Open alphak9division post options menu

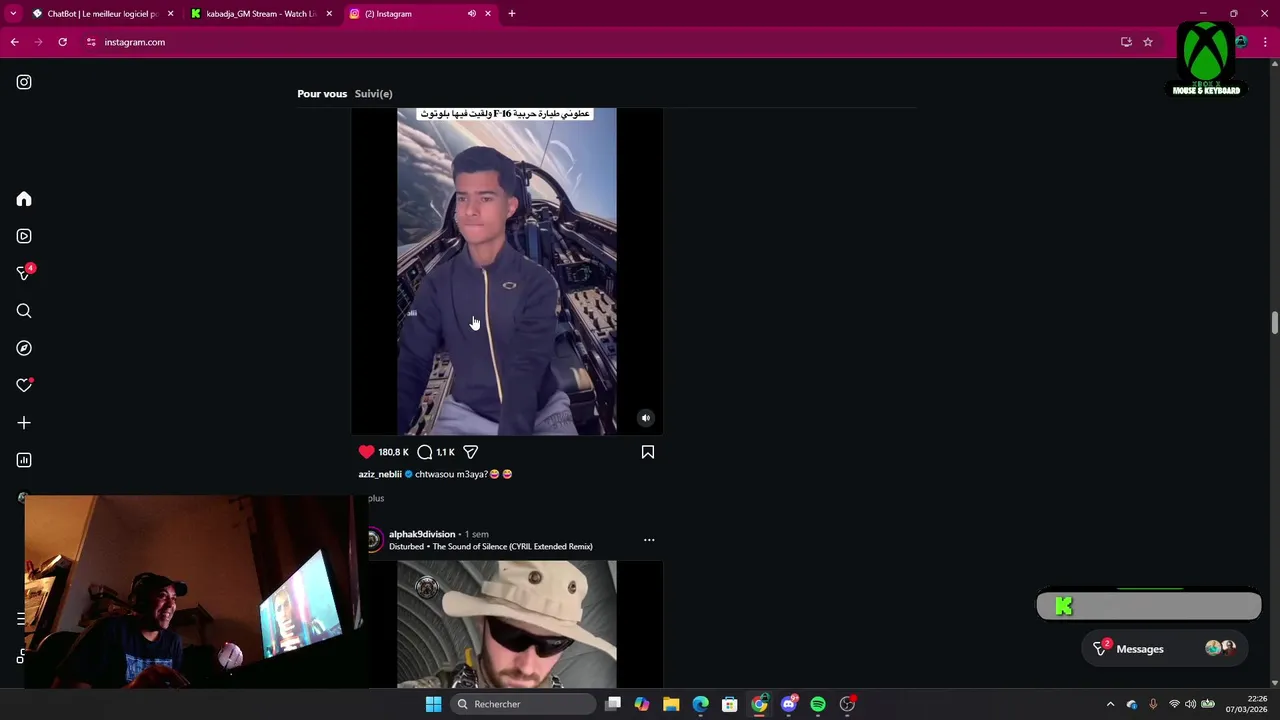coord(649,540)
